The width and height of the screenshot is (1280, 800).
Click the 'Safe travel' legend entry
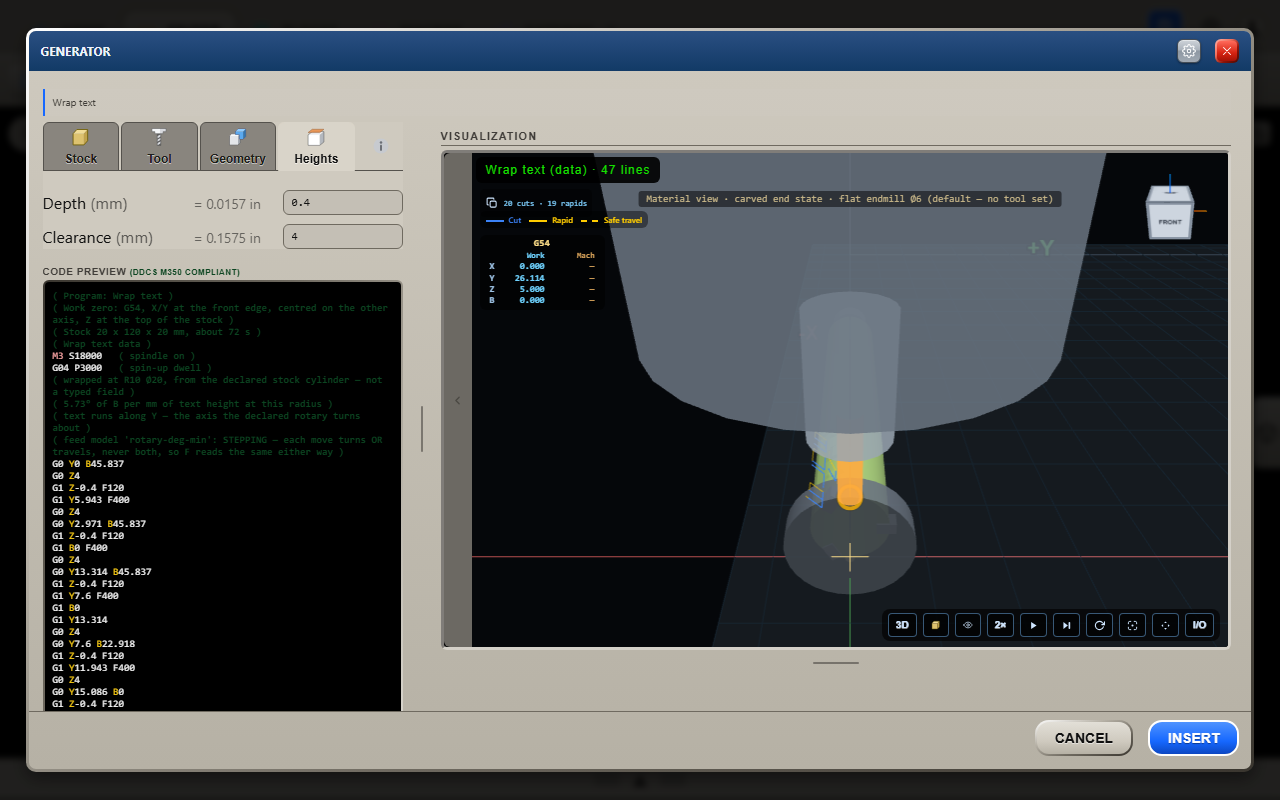pos(613,220)
